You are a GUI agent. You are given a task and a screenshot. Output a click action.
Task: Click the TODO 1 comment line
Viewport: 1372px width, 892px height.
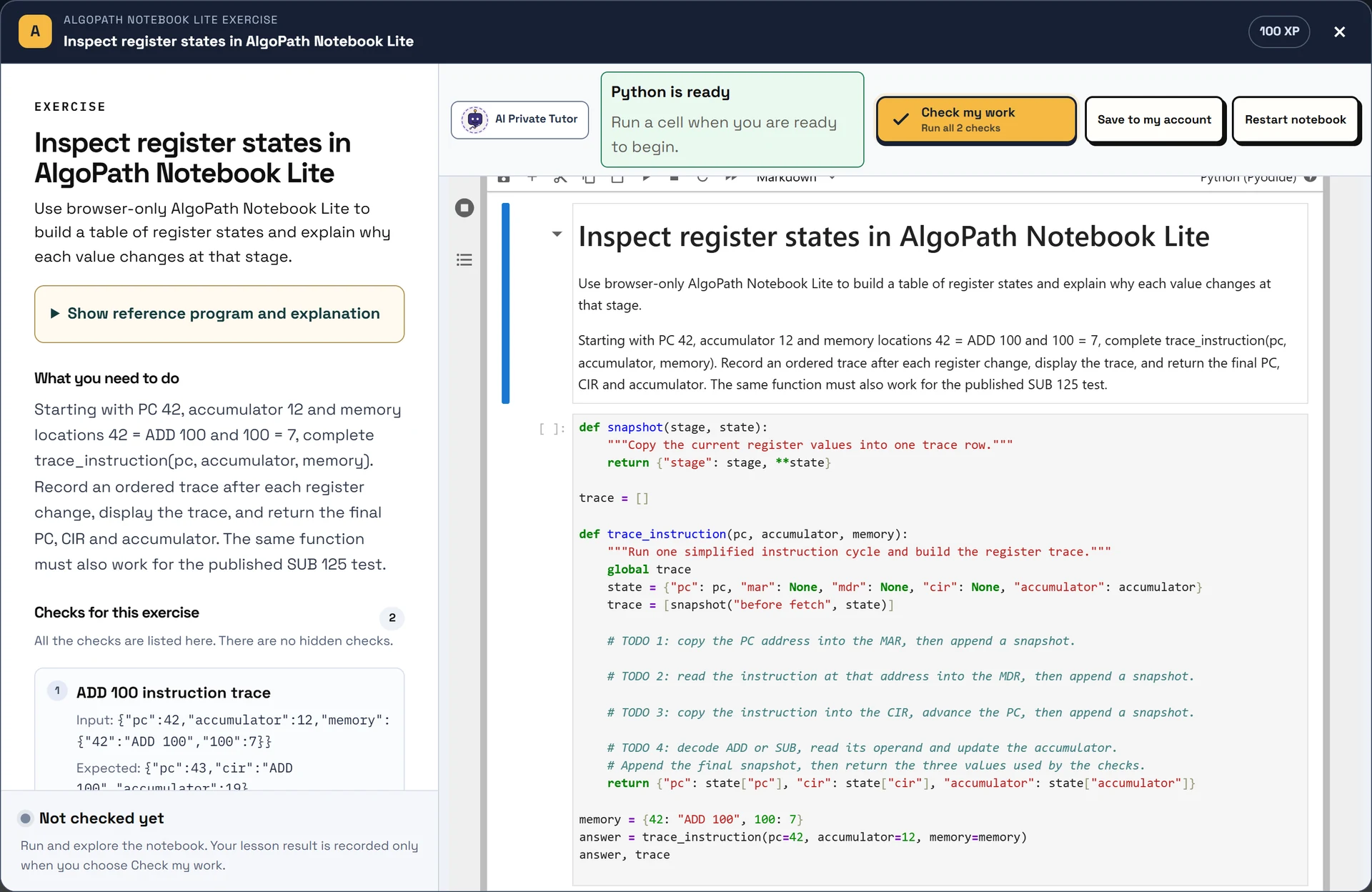841,641
